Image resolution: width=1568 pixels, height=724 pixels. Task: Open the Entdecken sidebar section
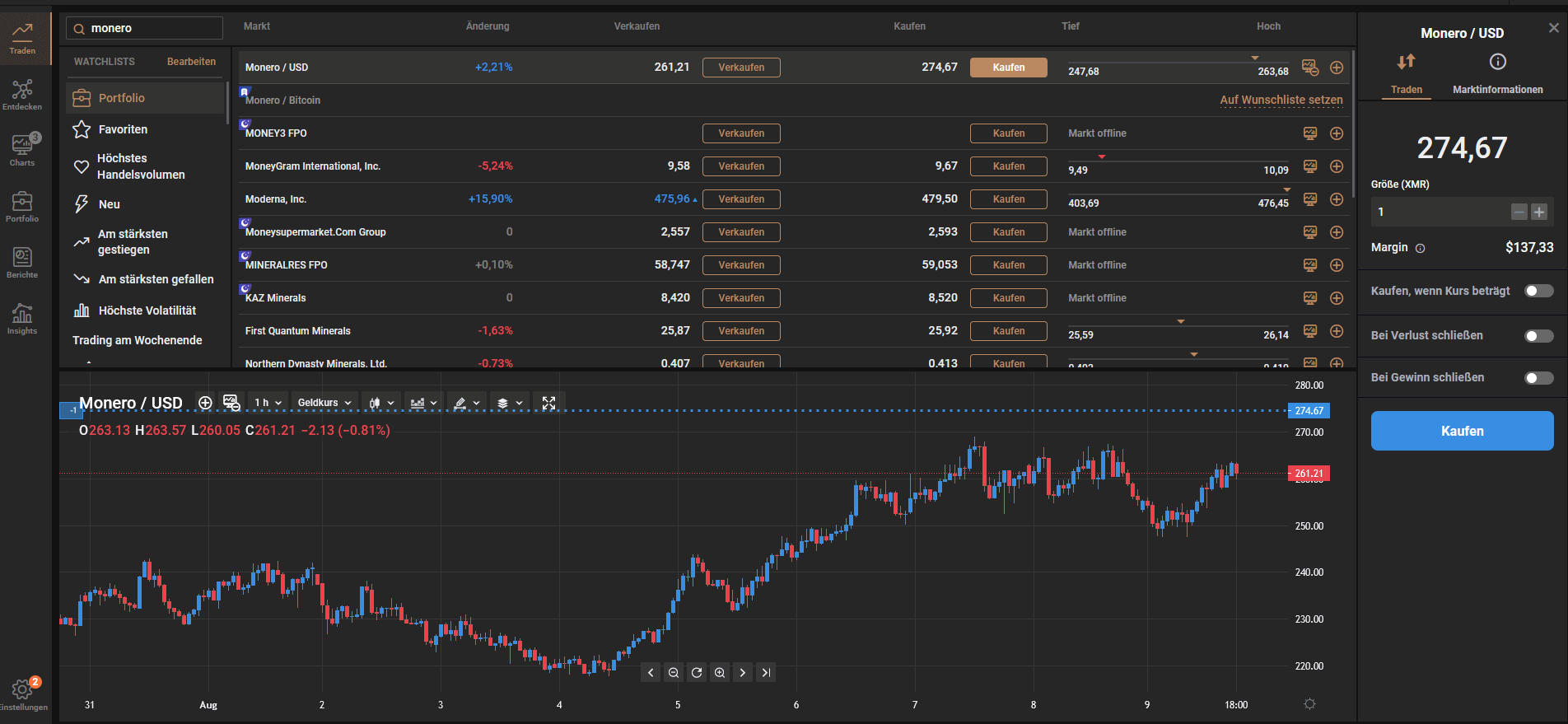click(x=22, y=95)
